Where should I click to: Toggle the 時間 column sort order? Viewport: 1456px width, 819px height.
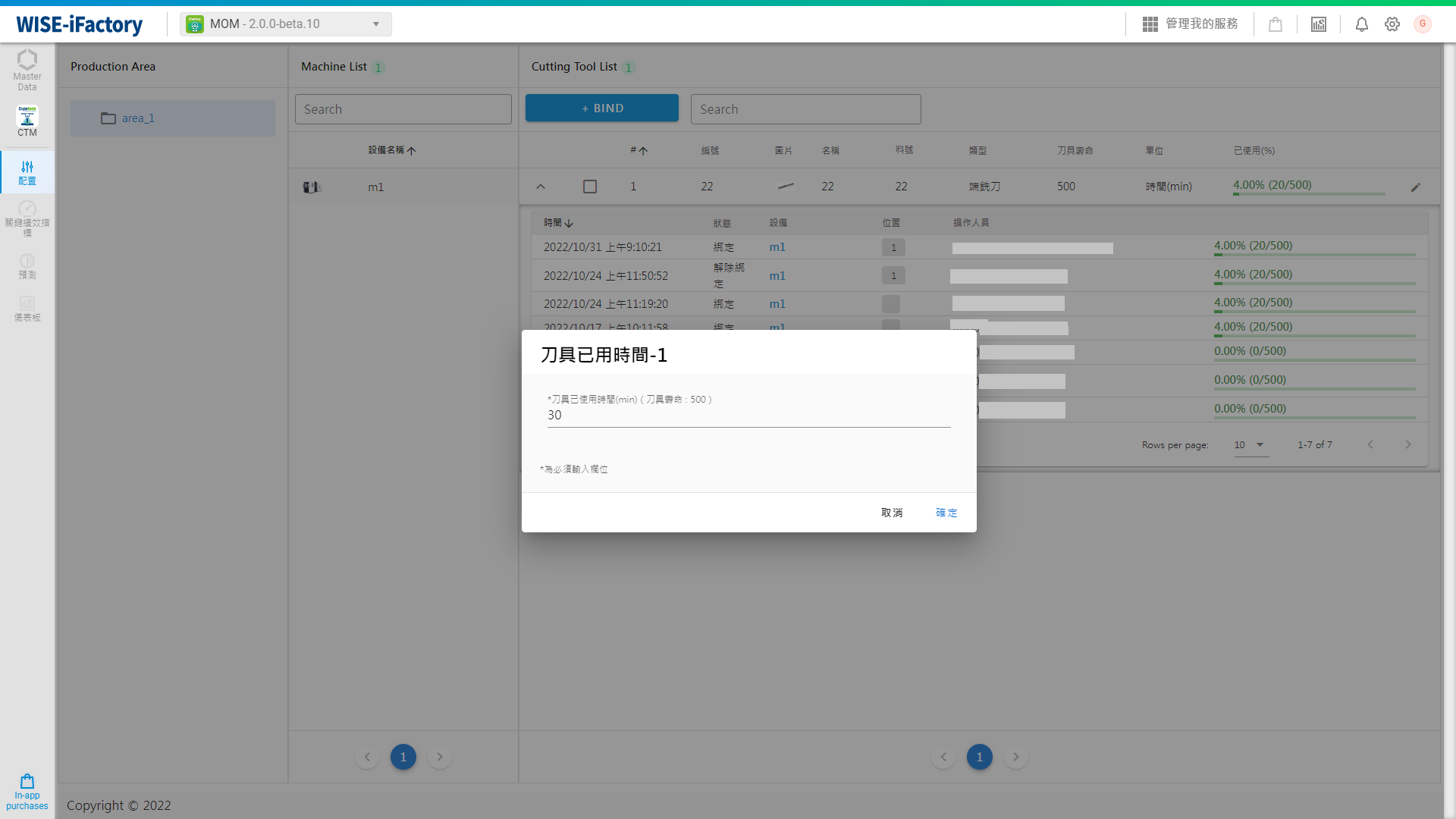coord(559,222)
